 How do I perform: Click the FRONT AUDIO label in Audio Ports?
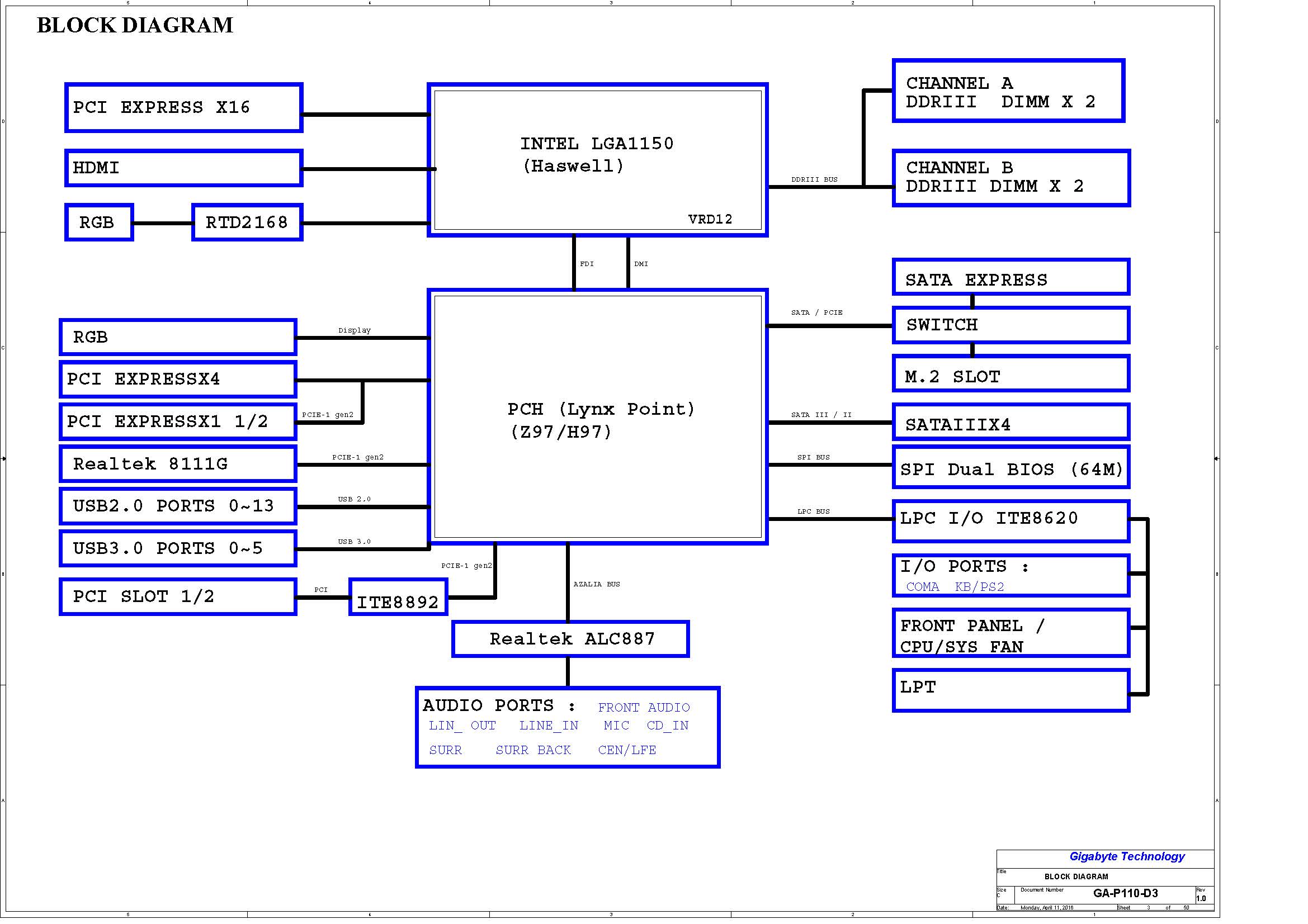pos(644,708)
